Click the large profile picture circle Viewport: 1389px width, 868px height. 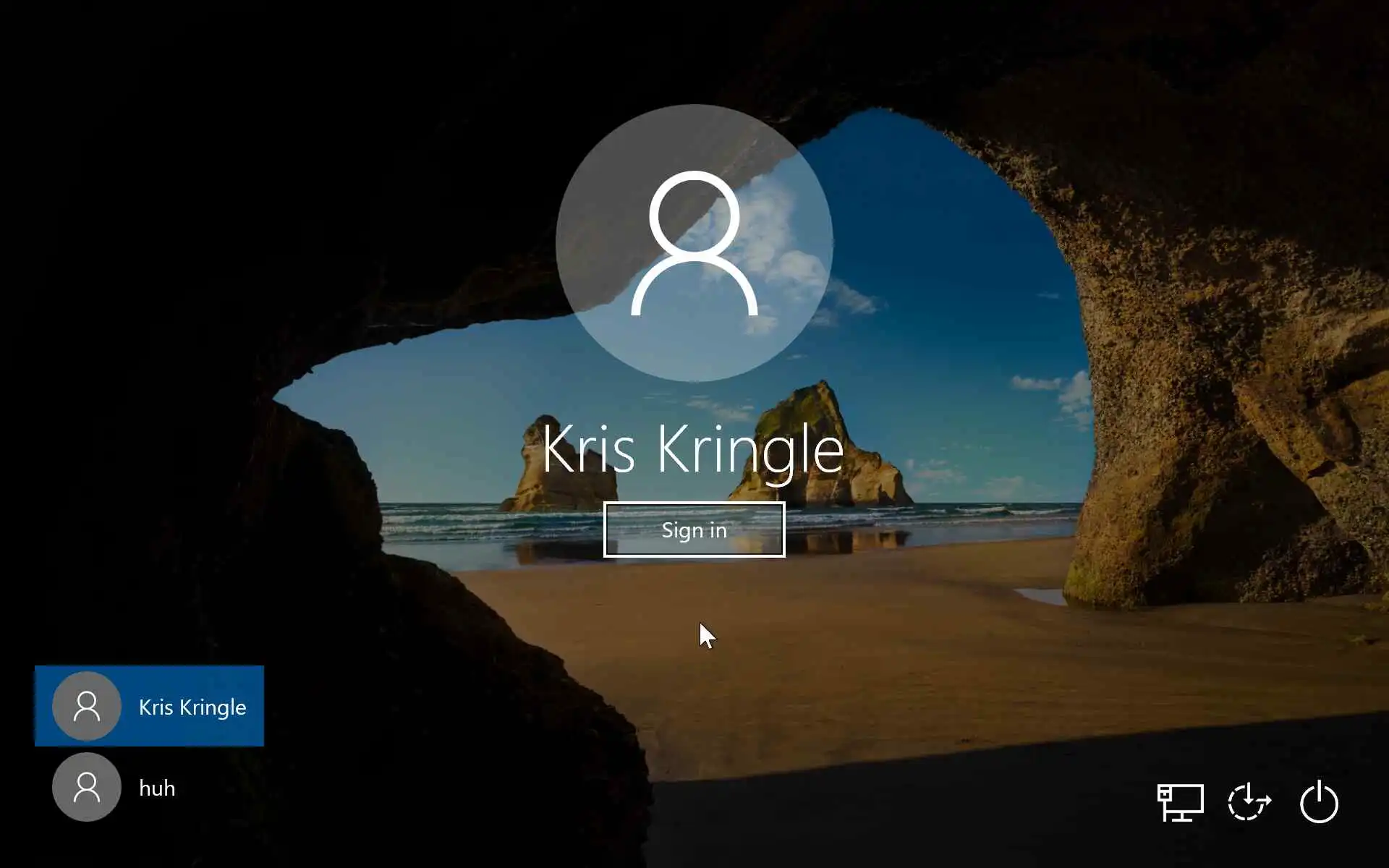(694, 242)
